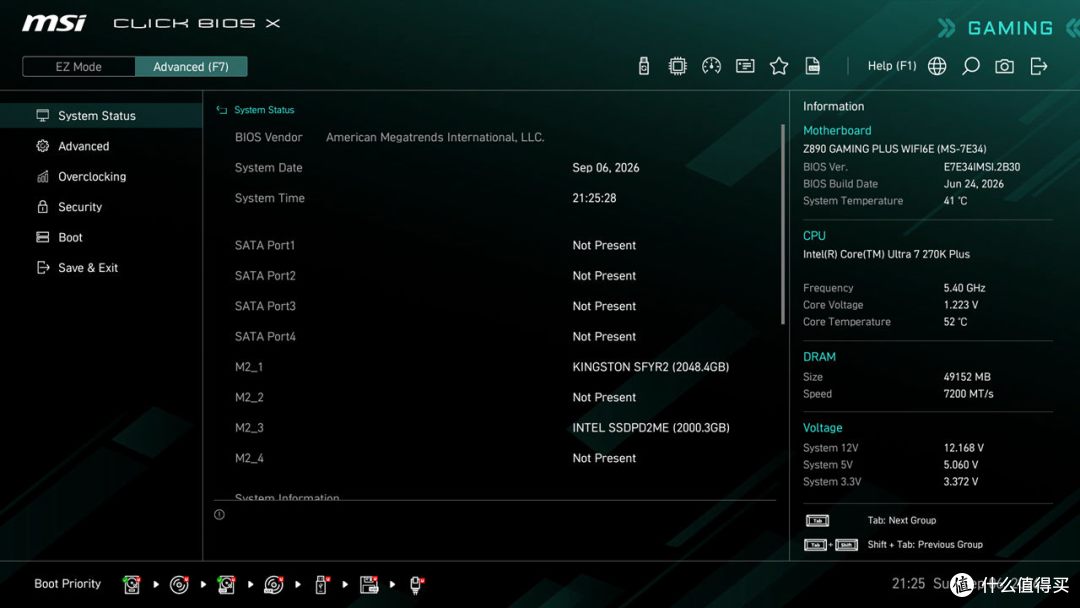Screen dimensions: 1080x608
Task: Click the info circle icon below settings list
Action: tap(219, 514)
